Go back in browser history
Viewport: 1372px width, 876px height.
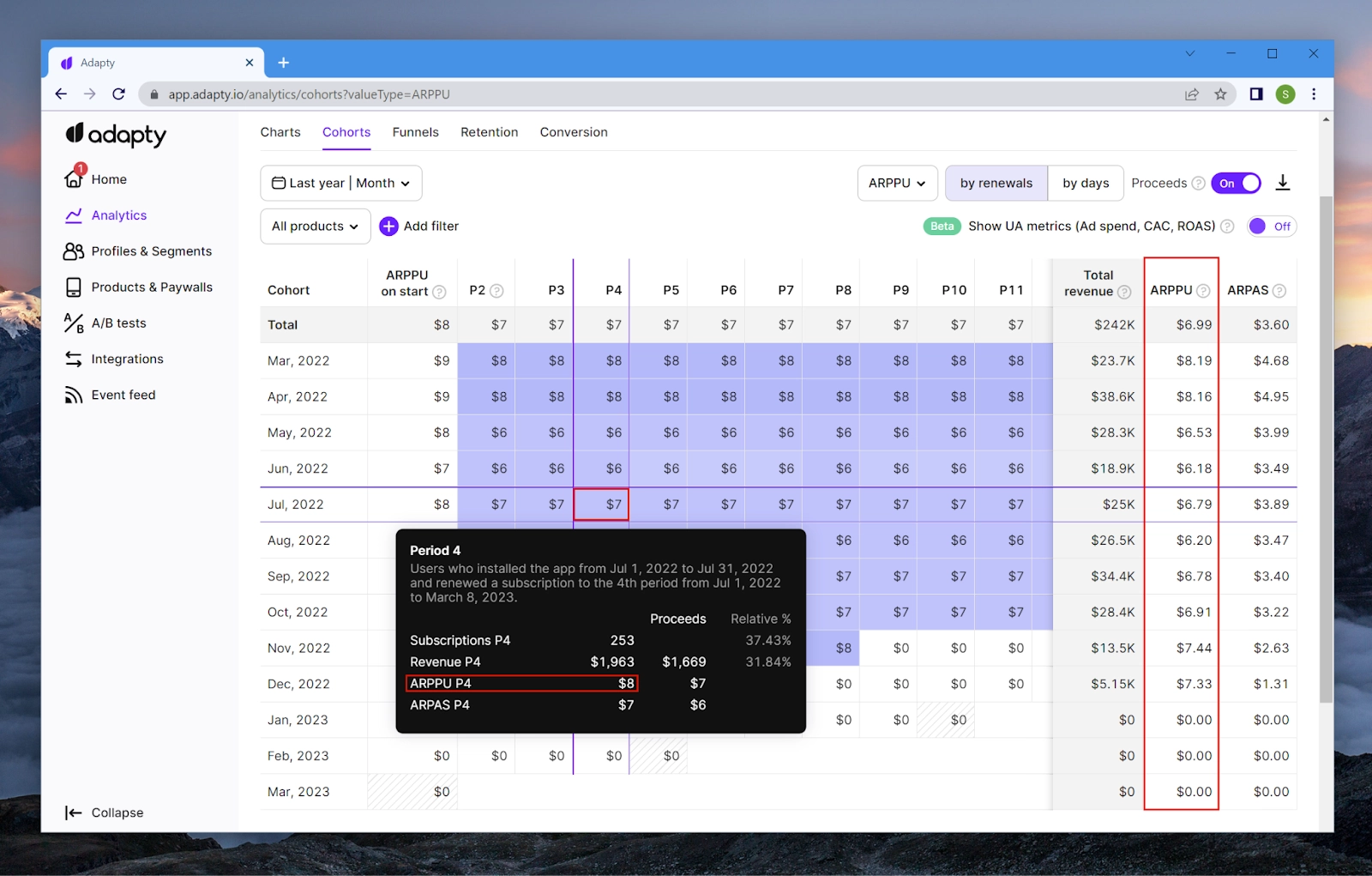click(61, 94)
